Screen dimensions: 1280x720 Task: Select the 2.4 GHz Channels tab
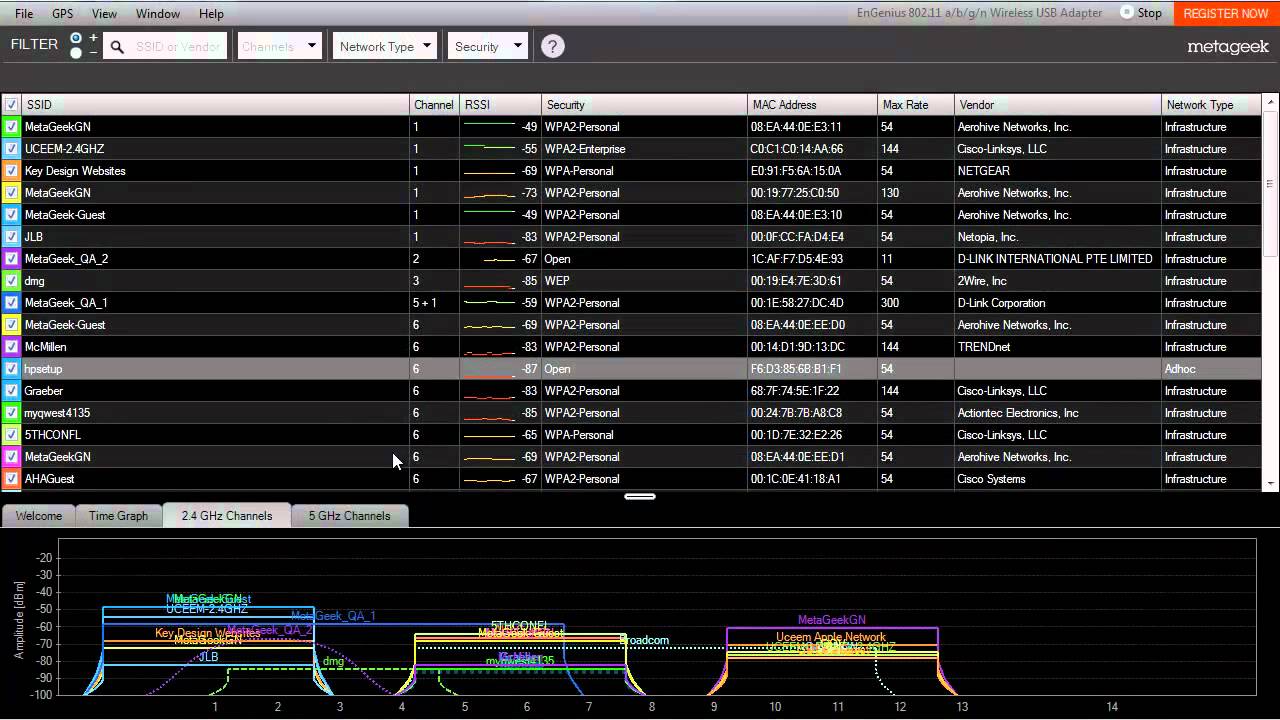coord(227,516)
